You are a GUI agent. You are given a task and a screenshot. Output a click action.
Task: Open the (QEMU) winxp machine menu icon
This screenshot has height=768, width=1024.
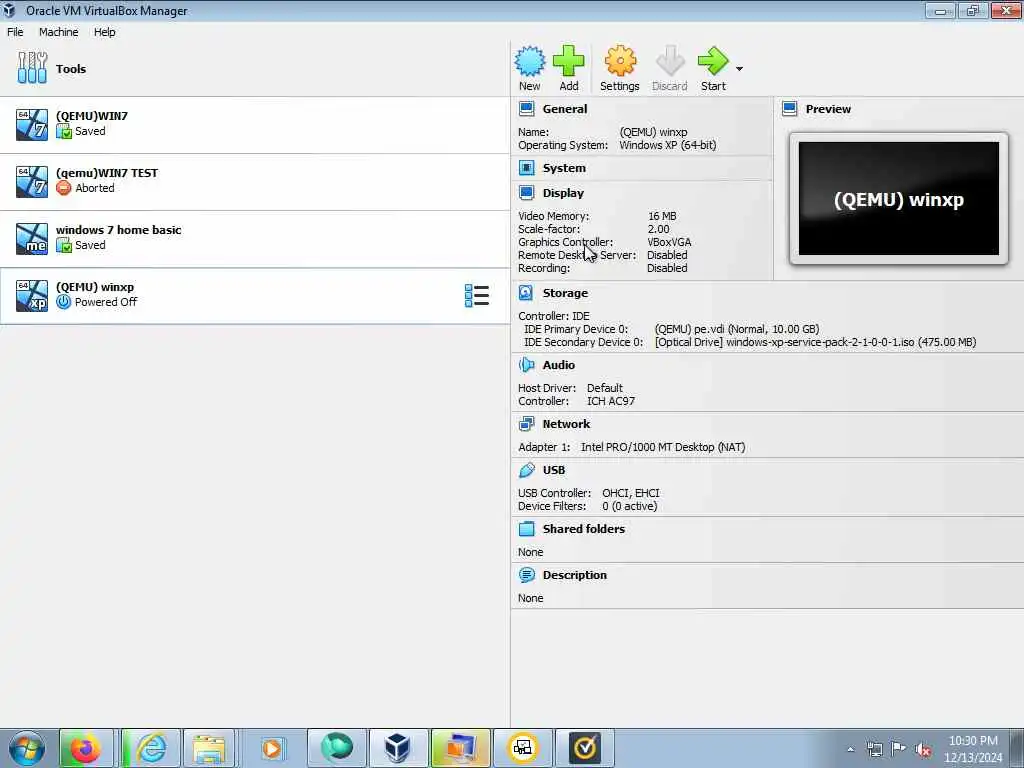point(477,295)
